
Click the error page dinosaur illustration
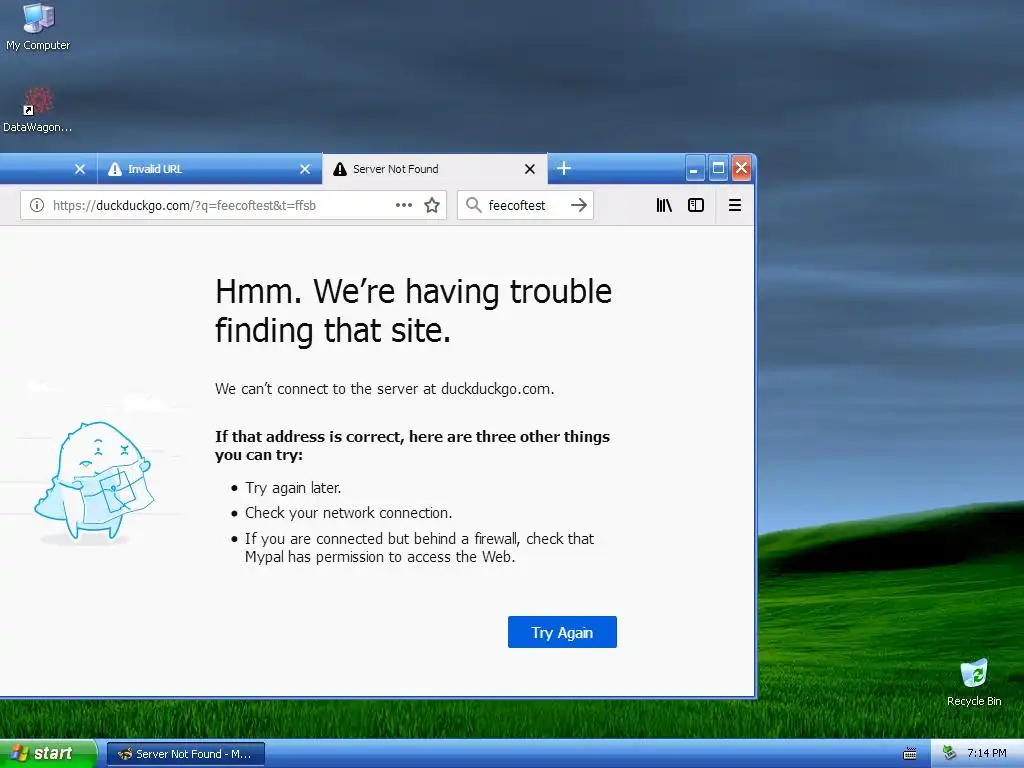tap(94, 482)
